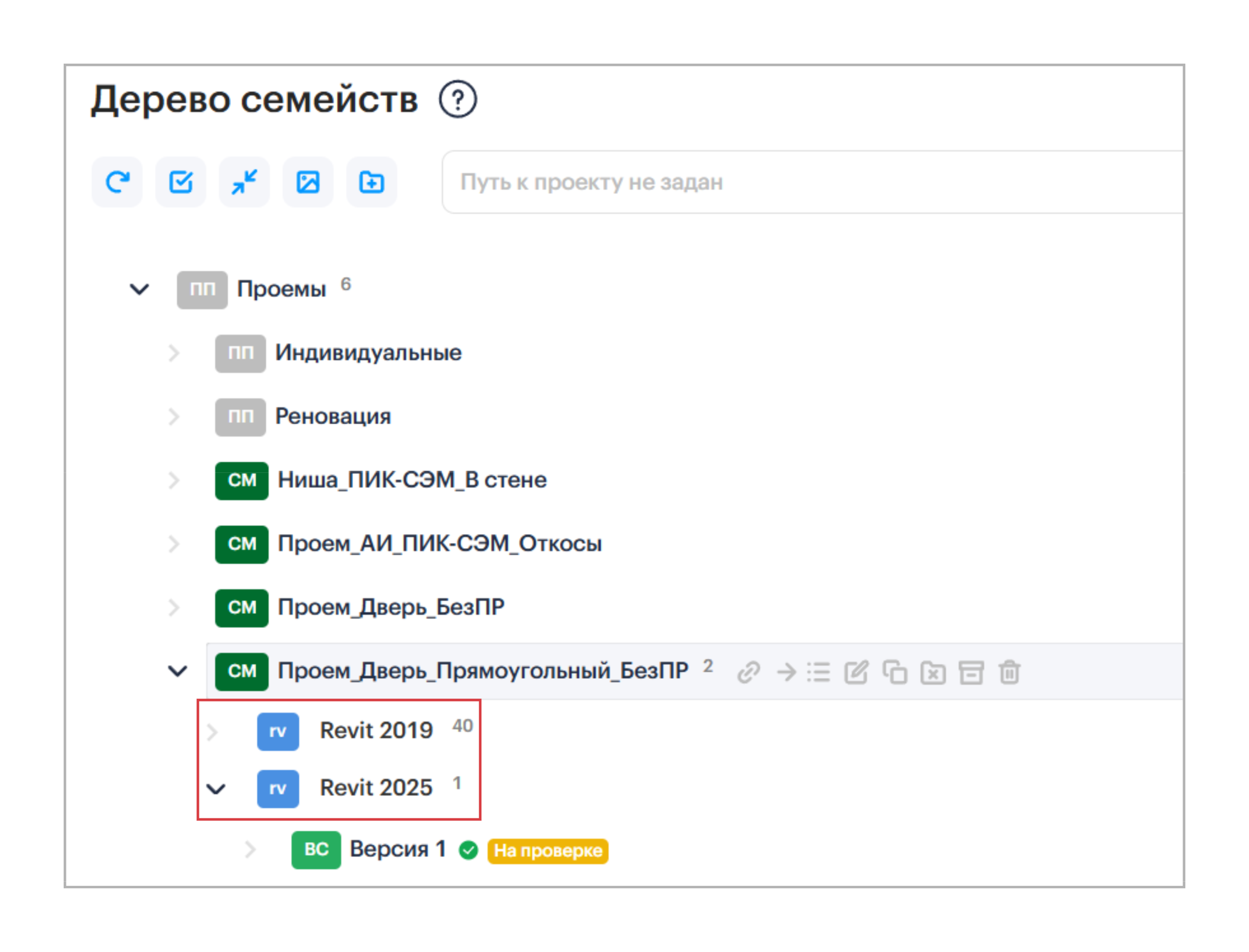The image size is (1249, 952).
Task: Collapse all nodes with arrows icon
Action: coord(244,182)
